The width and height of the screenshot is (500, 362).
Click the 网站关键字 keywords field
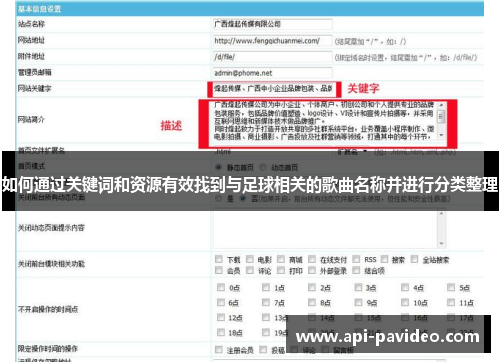[x=273, y=89]
